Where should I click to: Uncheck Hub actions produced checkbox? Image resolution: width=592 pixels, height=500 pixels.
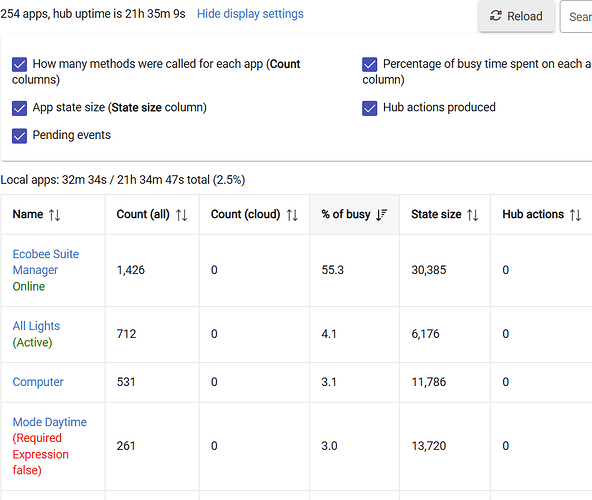tap(370, 108)
